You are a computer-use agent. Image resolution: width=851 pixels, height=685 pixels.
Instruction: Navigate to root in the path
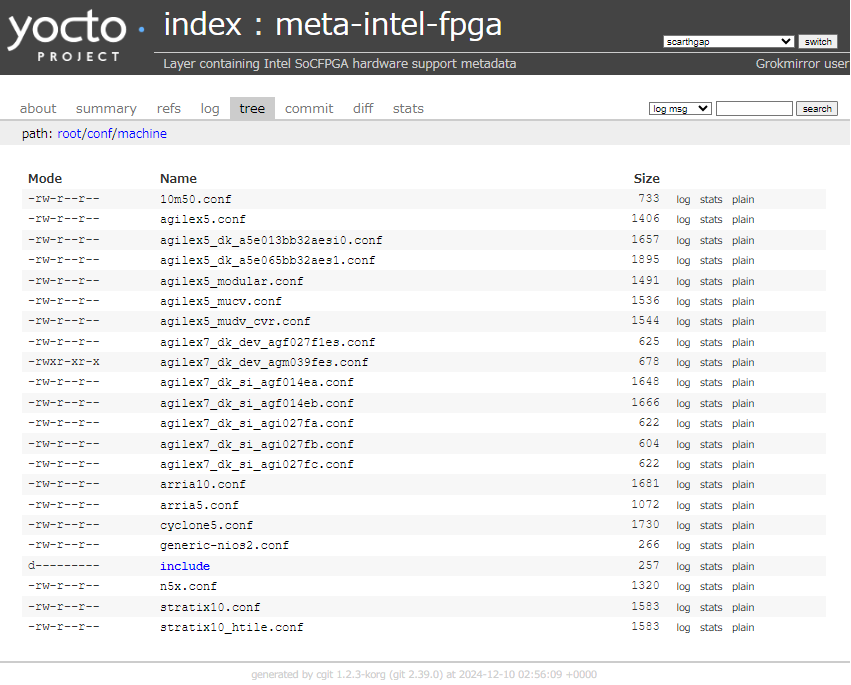click(69, 134)
